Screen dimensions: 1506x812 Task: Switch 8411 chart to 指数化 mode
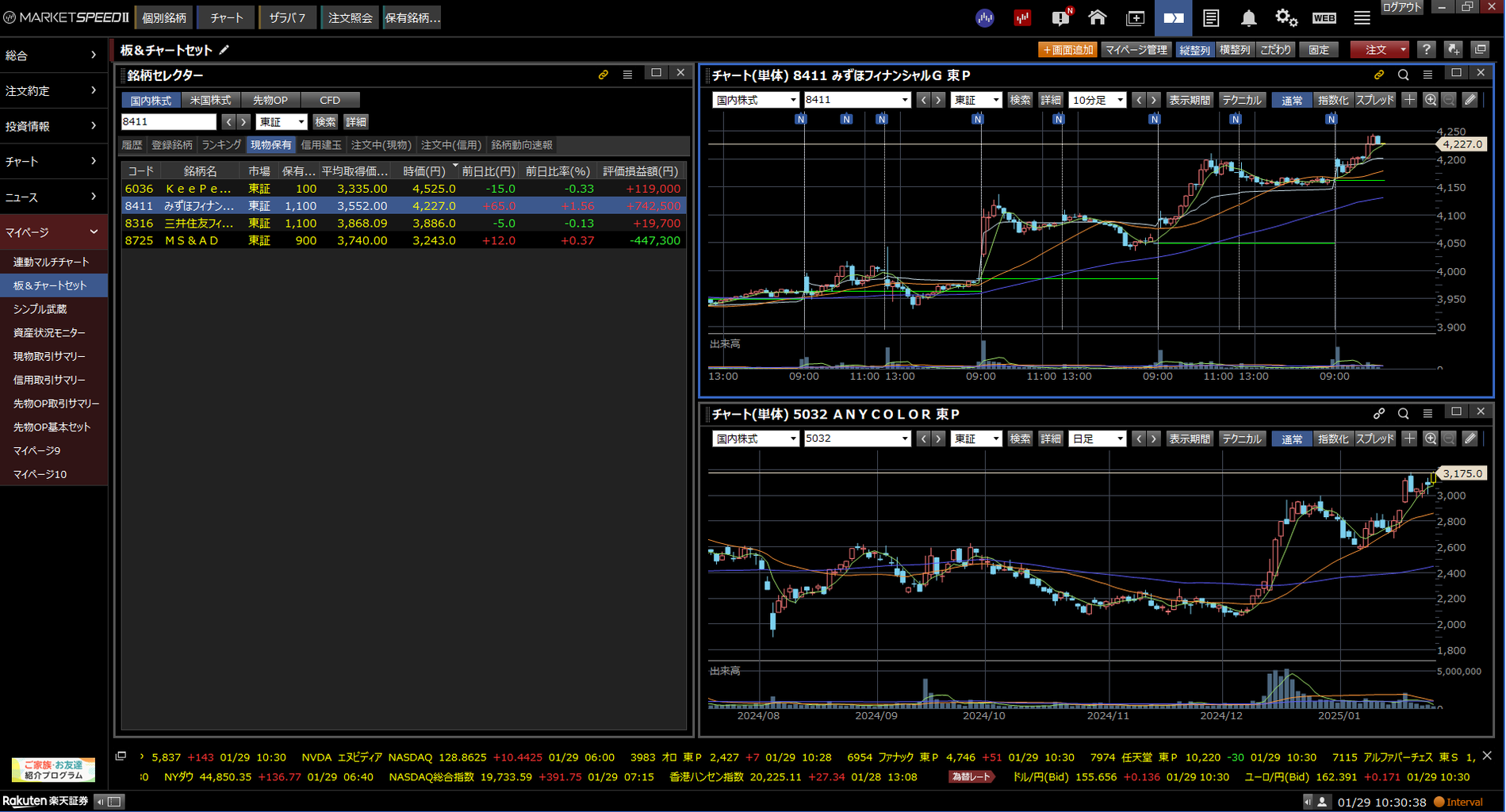click(x=1332, y=100)
